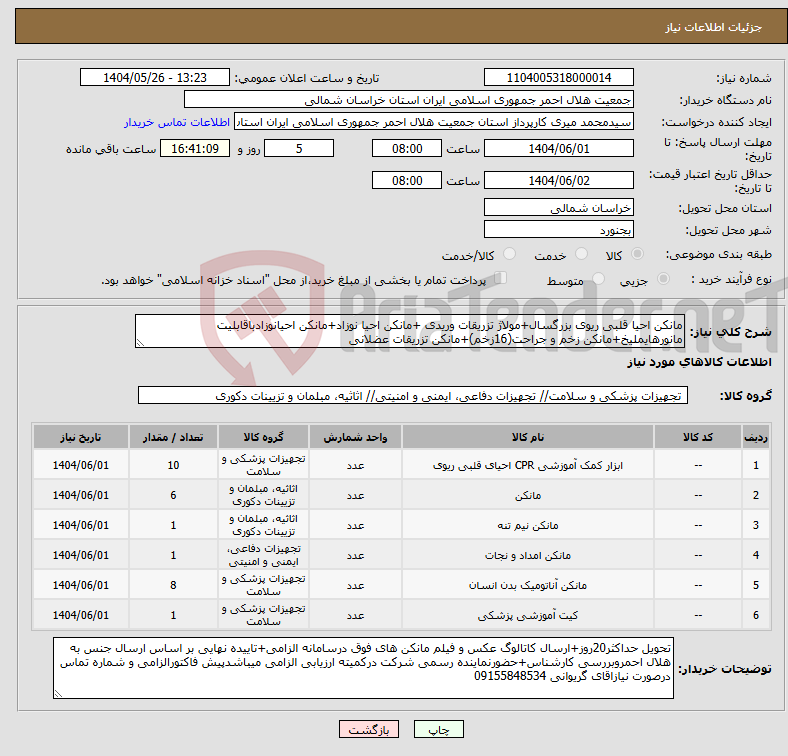Click the request creator name field

[x=434, y=122]
